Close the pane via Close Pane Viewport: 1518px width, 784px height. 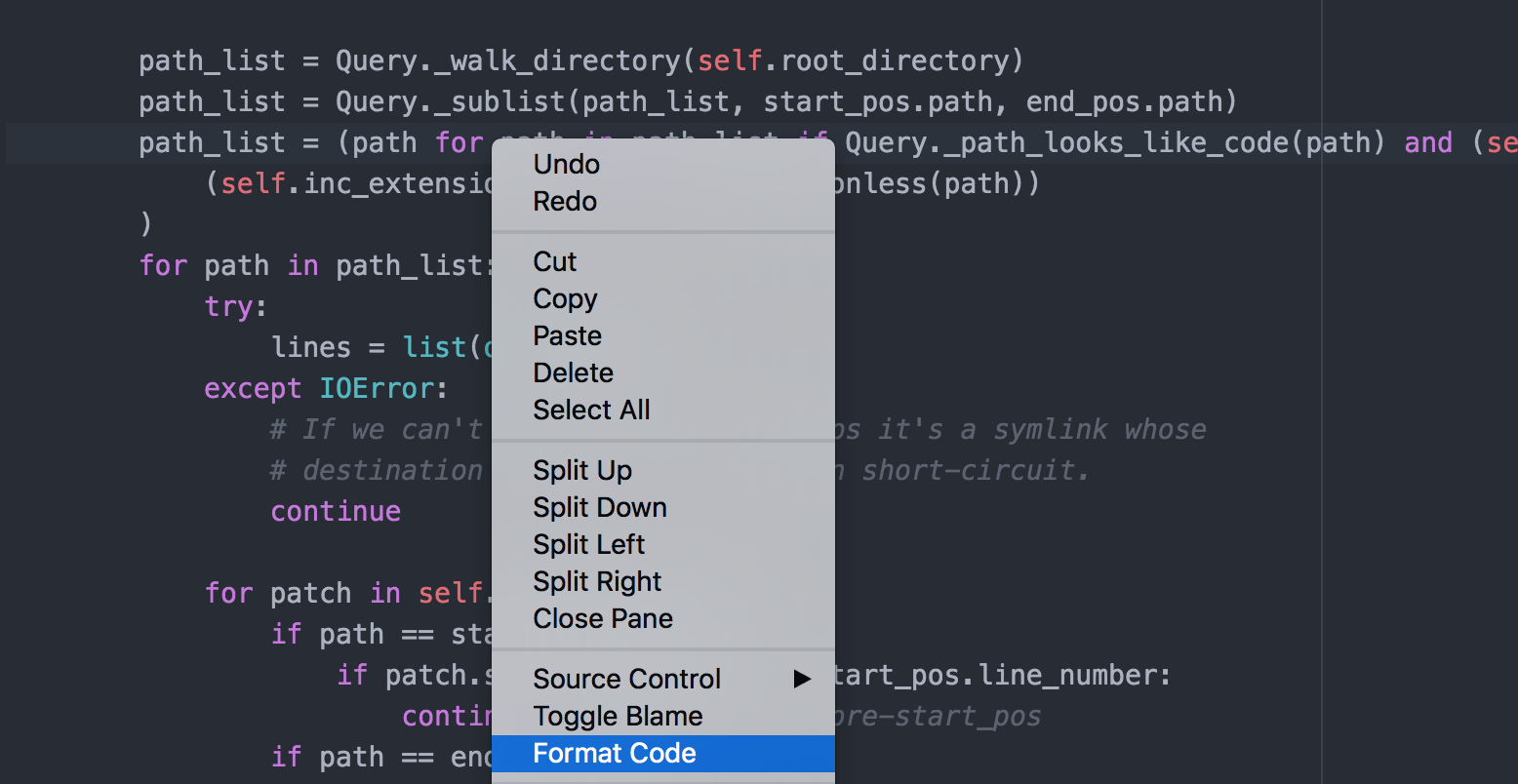(663, 618)
